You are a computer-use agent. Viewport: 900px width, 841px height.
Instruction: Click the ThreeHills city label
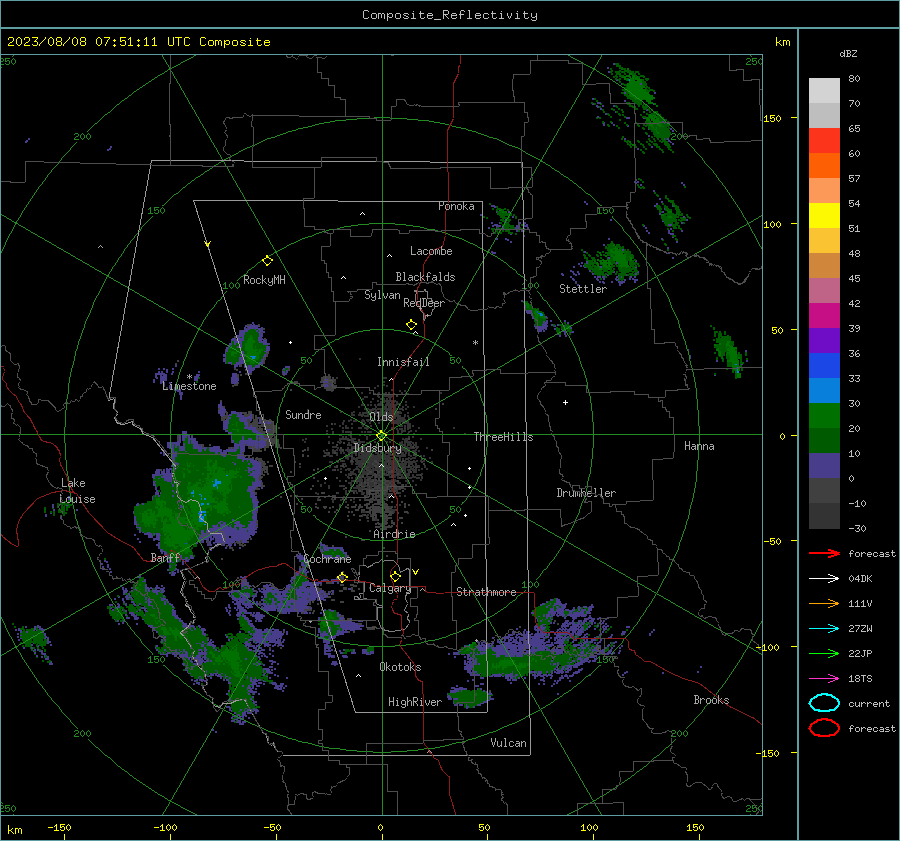(503, 437)
